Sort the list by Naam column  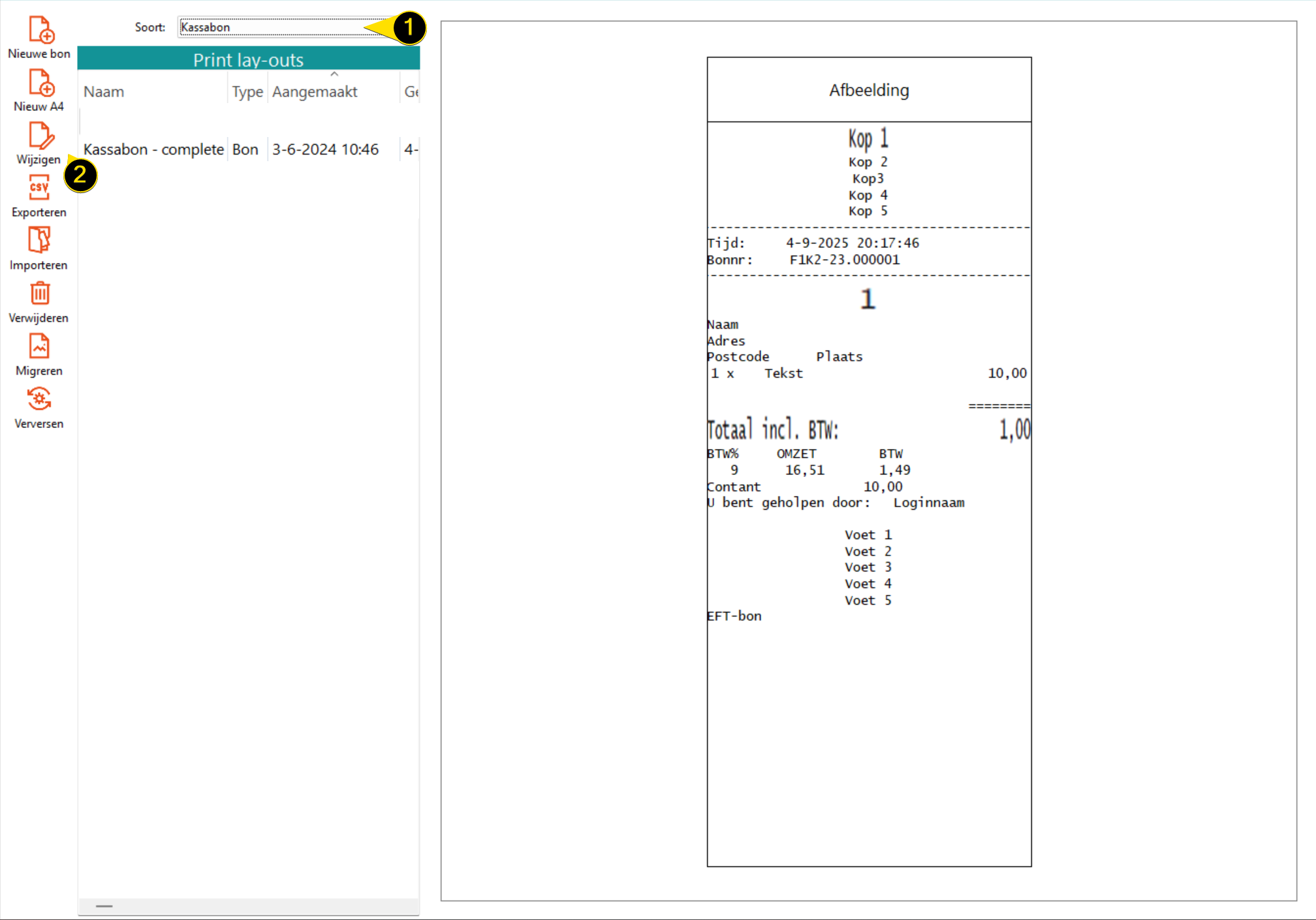tap(104, 92)
